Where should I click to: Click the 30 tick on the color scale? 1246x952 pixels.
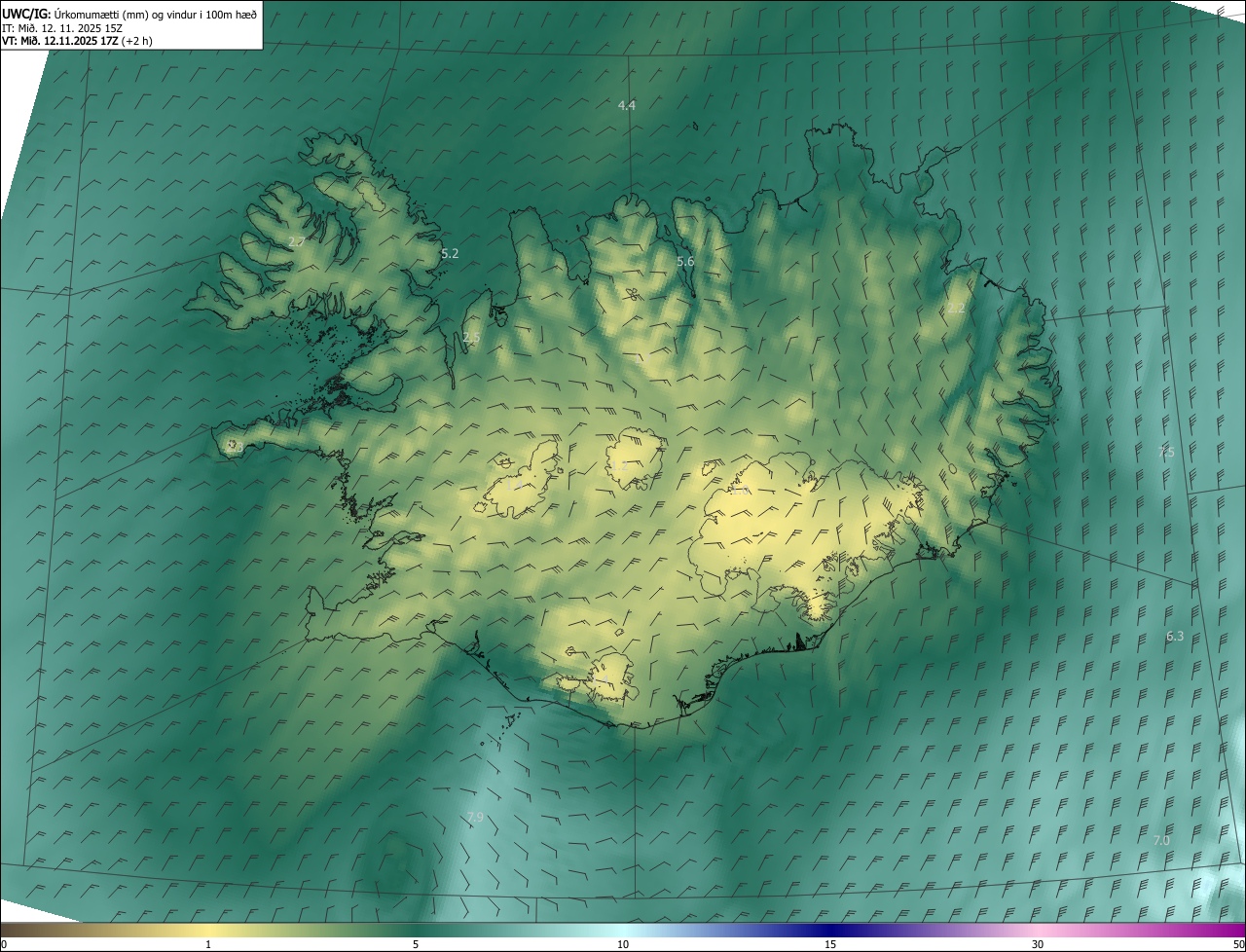(1038, 945)
